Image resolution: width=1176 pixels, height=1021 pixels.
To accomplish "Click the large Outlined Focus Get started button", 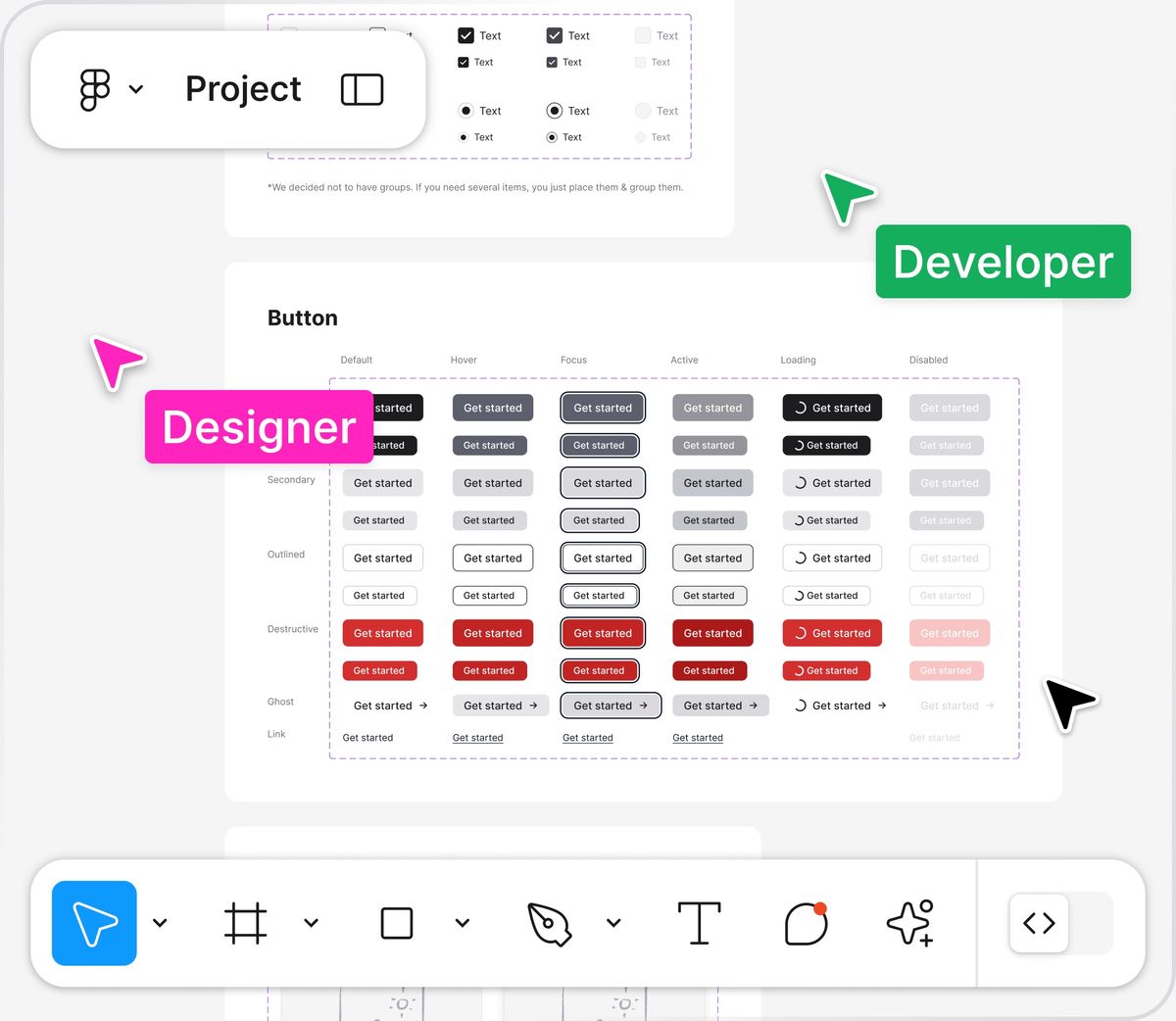I will pyautogui.click(x=603, y=559).
